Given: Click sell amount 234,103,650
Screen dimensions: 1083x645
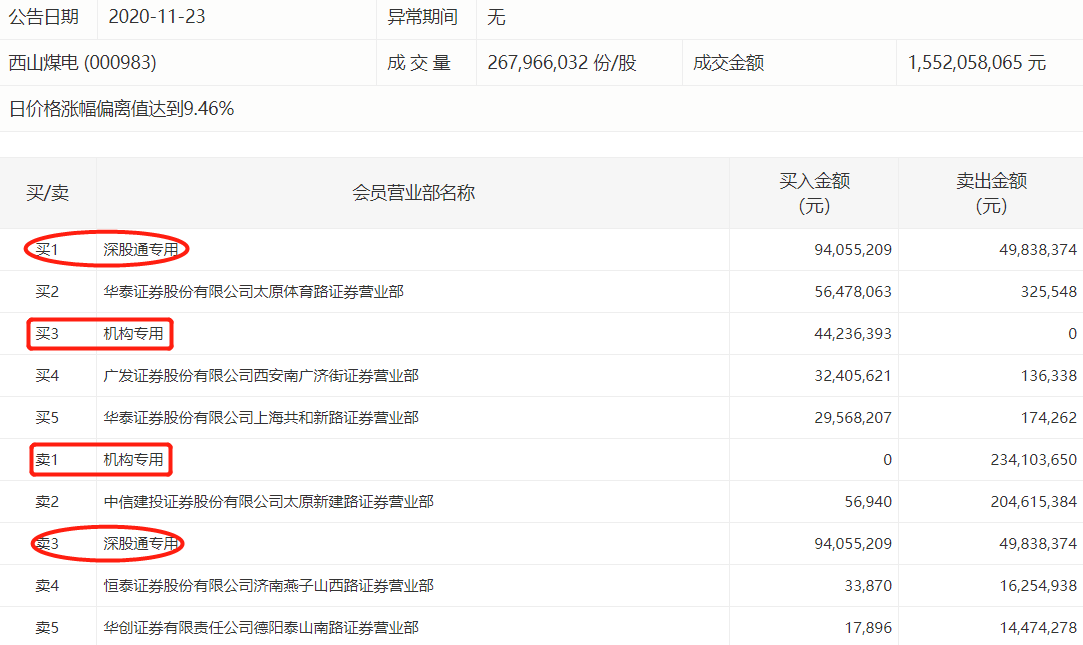Looking at the screenshot, I should tap(1034, 460).
